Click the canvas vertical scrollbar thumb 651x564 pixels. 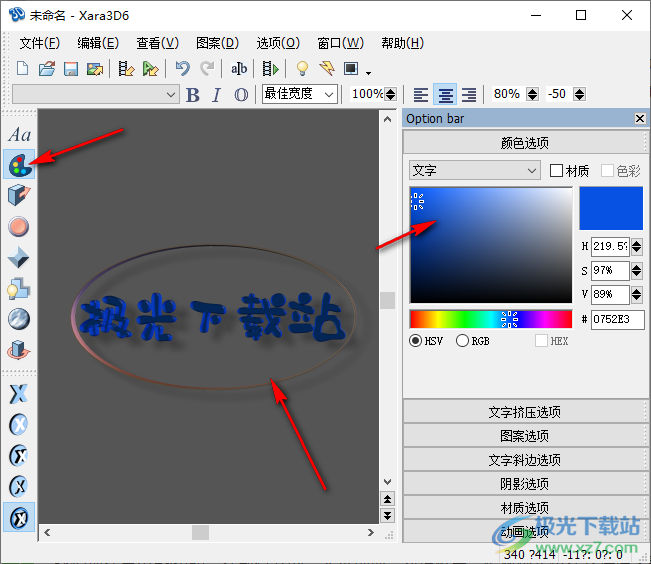tap(387, 300)
